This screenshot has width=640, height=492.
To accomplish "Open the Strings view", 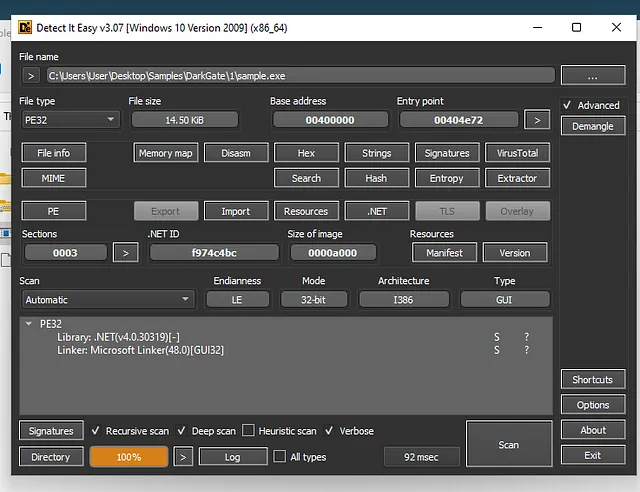I will 376,153.
